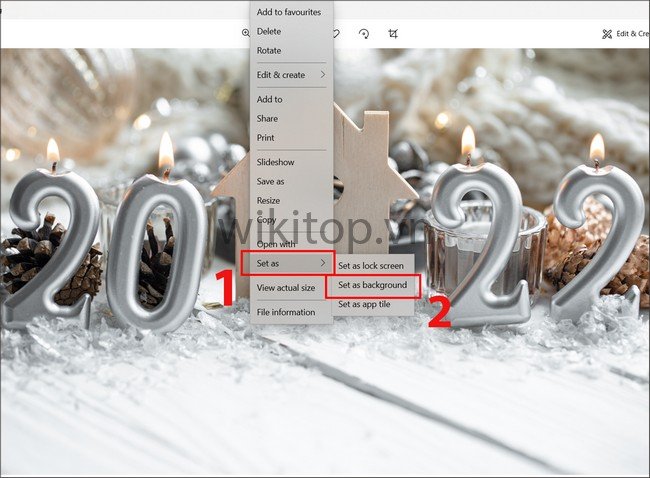Choose Rotate in the context menu
The width and height of the screenshot is (650, 478).
(x=269, y=50)
